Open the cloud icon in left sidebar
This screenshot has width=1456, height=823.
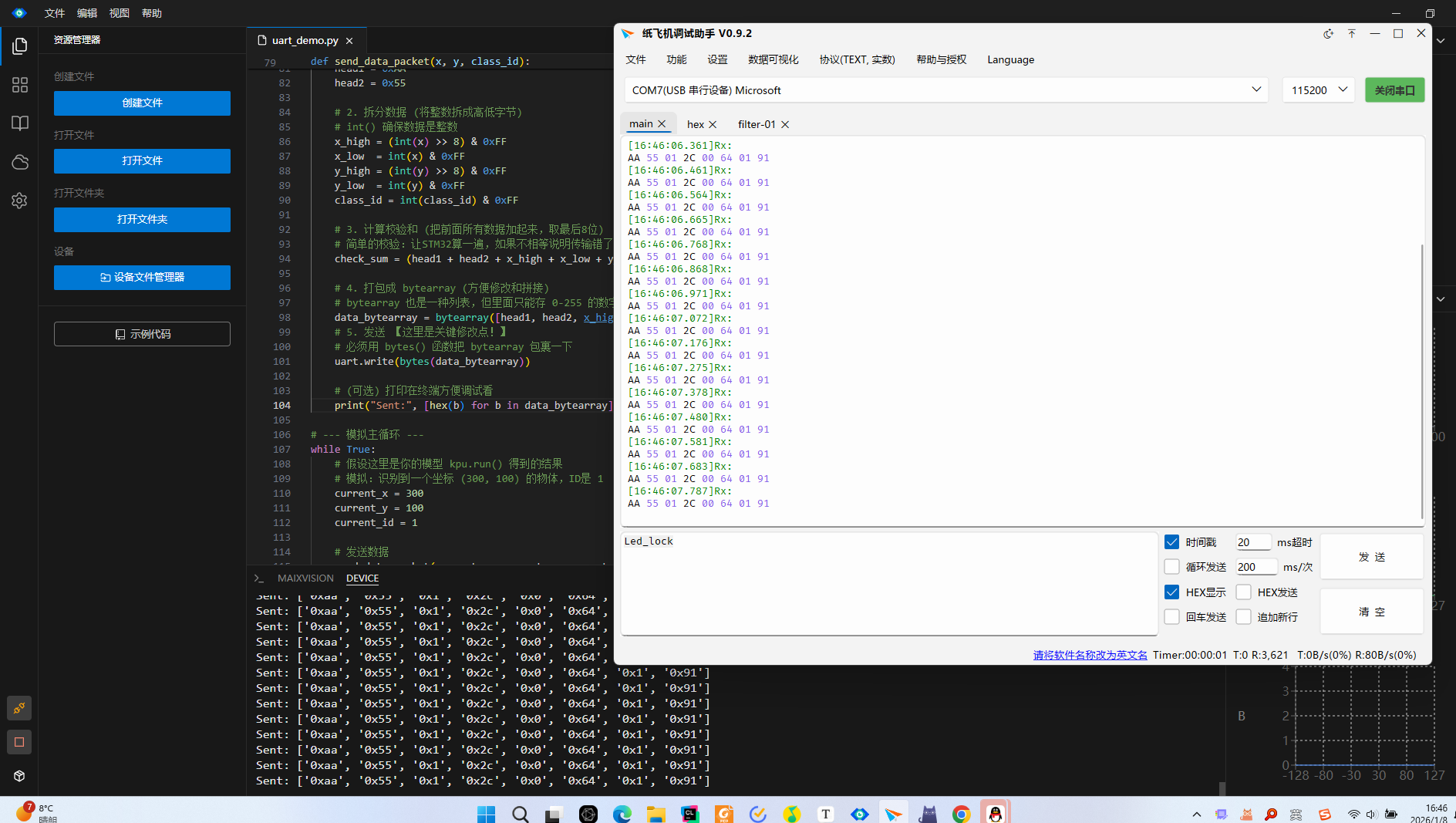click(20, 162)
